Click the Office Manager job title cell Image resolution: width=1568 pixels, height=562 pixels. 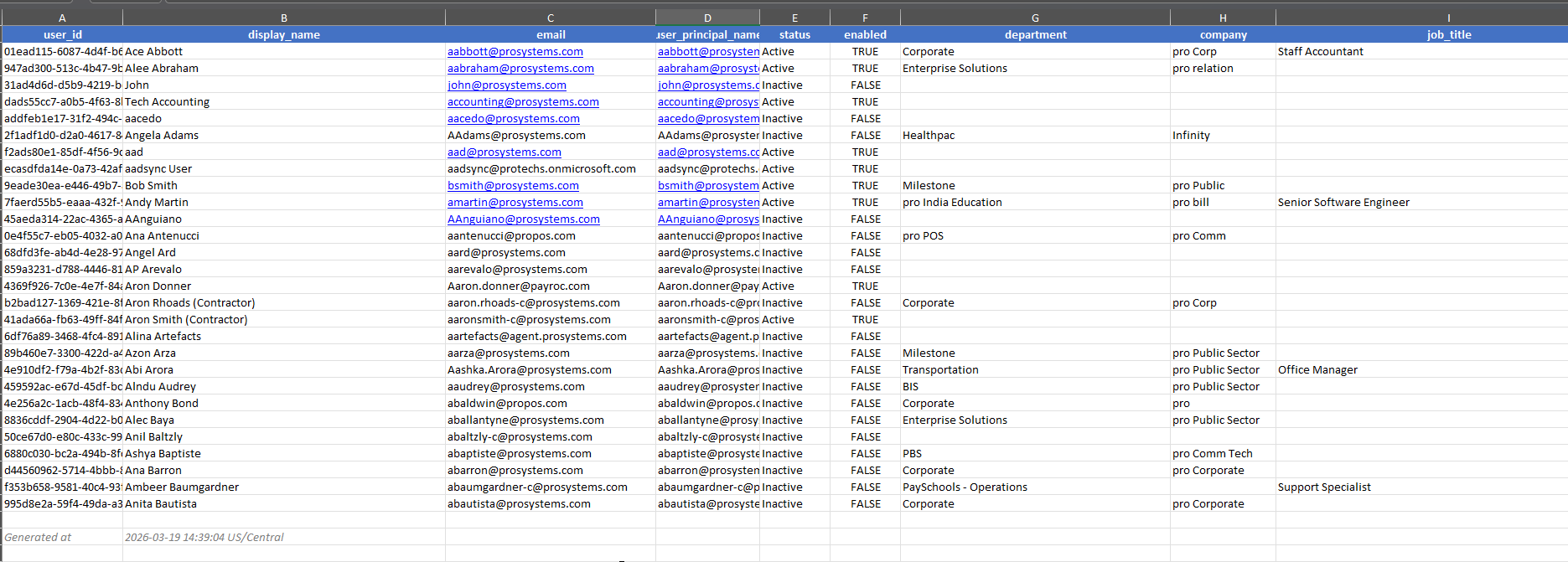coord(1422,369)
